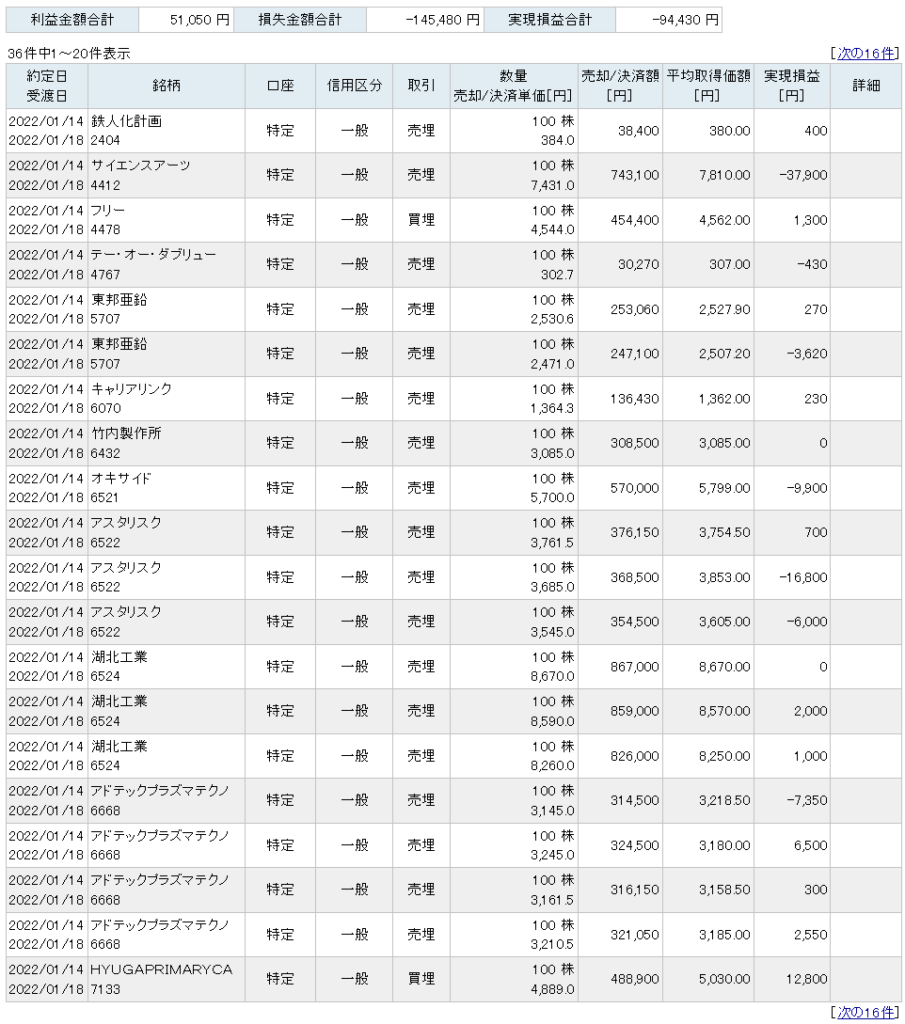Viewport: 905px width, 1024px height.
Task: Click the 7,810.00 average acquisition price
Action: tap(725, 175)
